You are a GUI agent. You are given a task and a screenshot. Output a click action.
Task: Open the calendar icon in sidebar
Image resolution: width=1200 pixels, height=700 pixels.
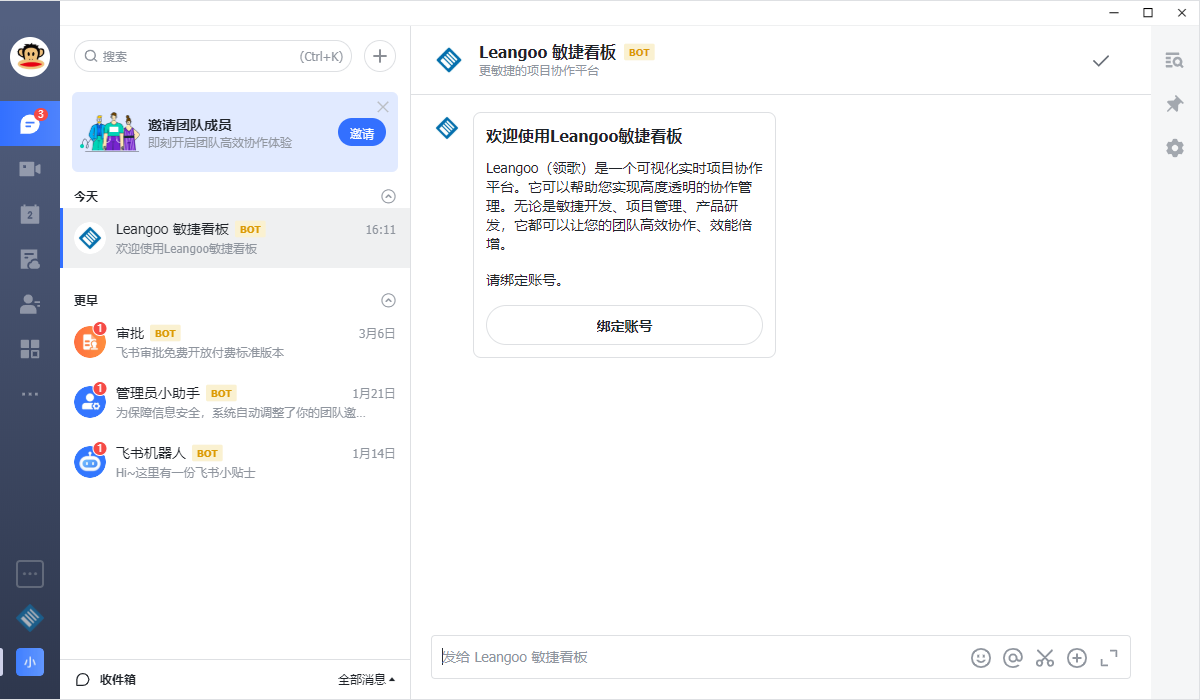point(30,214)
